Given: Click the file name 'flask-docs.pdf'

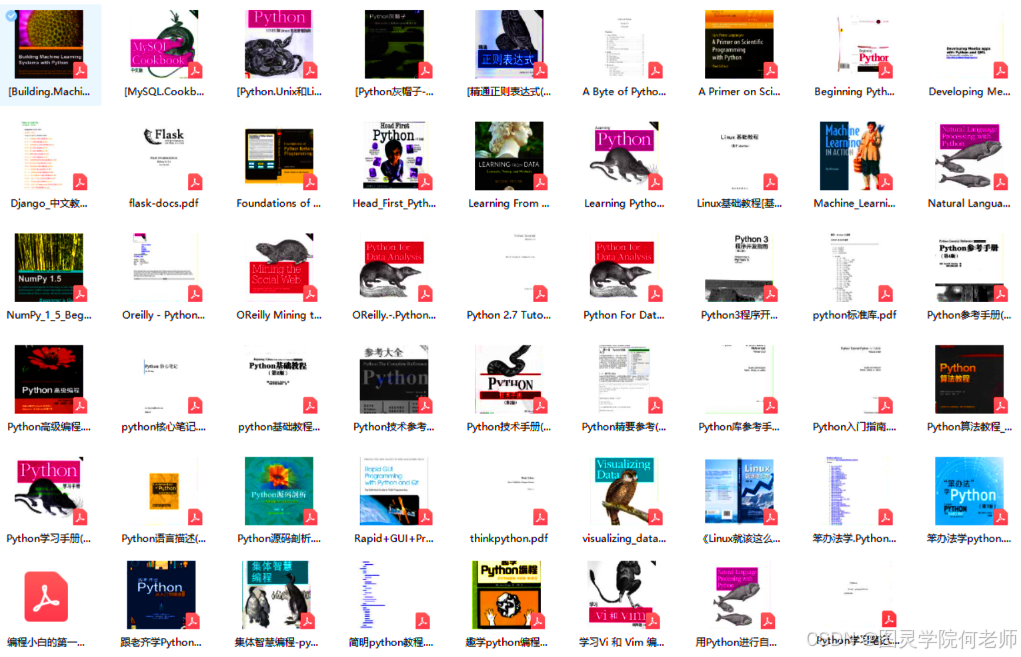Looking at the screenshot, I should pyautogui.click(x=164, y=203).
